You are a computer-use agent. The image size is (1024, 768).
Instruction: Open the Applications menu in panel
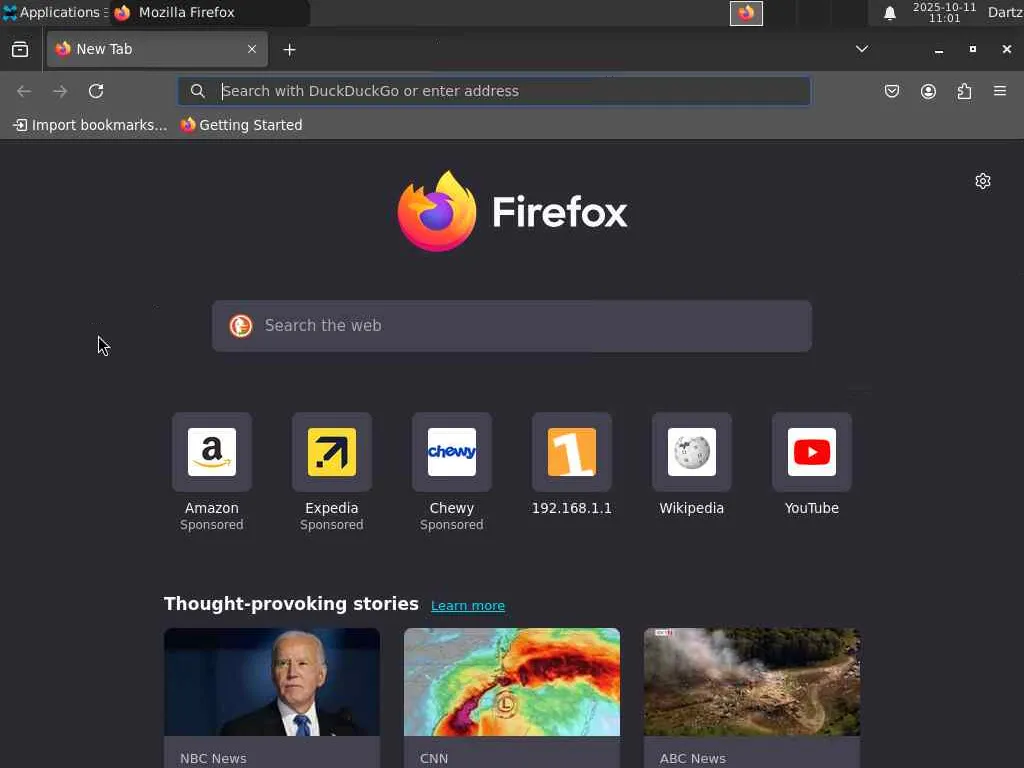[56, 12]
